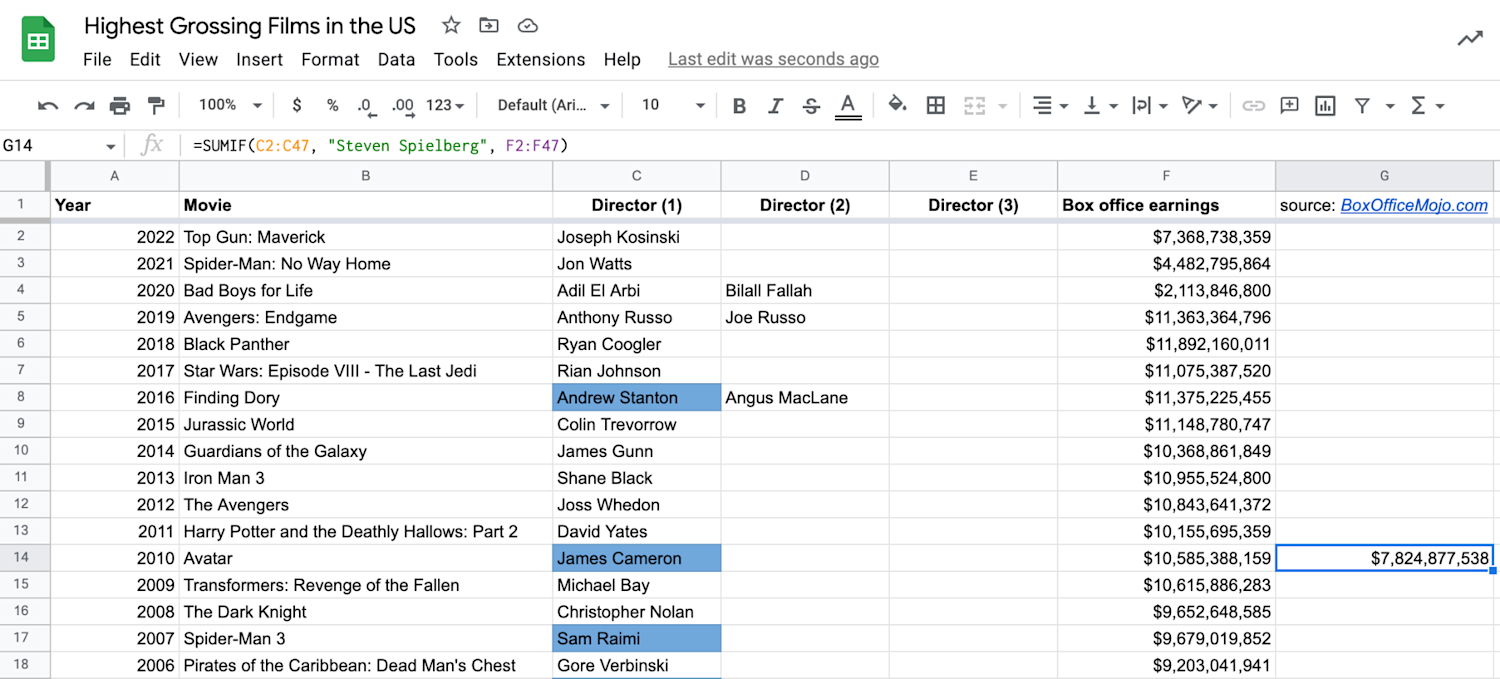1500x679 pixels.
Task: Select the Angus MacLane cell
Action: [804, 398]
